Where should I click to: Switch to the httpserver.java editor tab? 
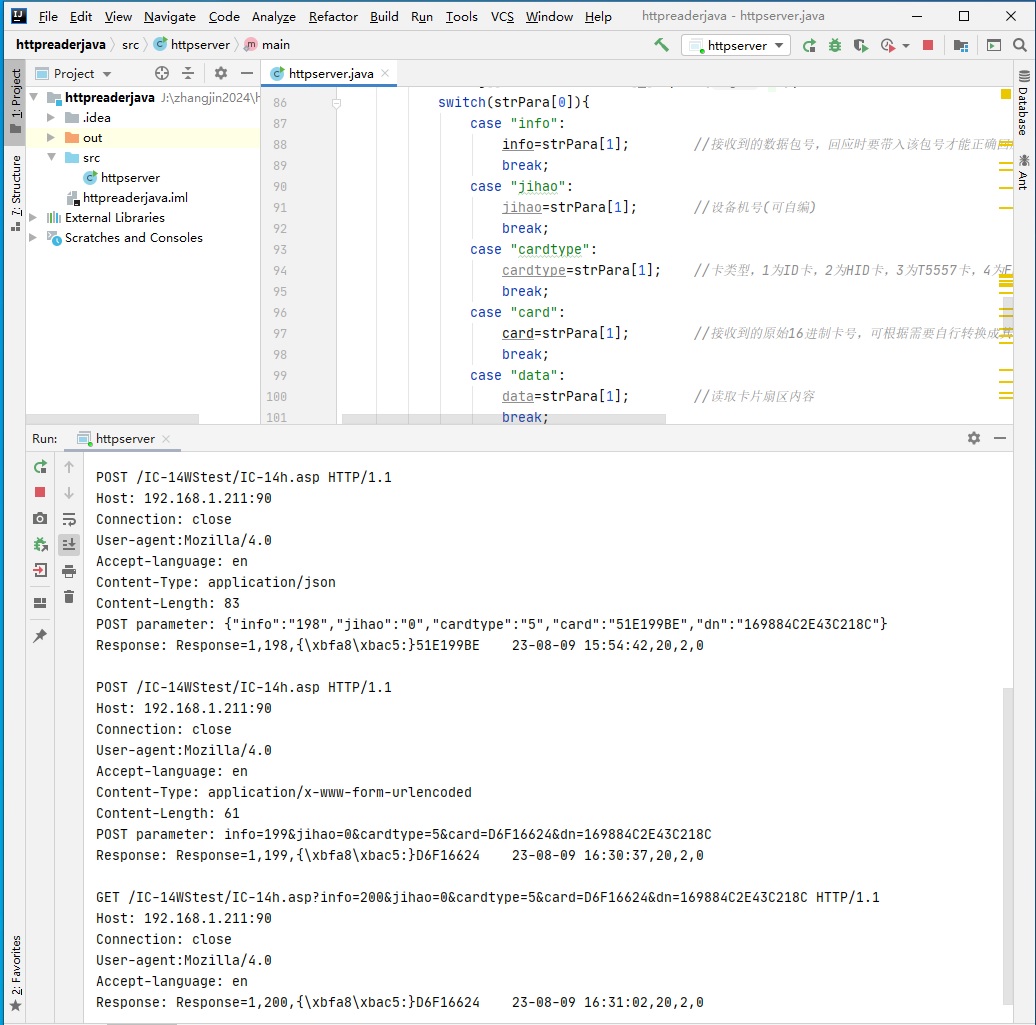330,74
